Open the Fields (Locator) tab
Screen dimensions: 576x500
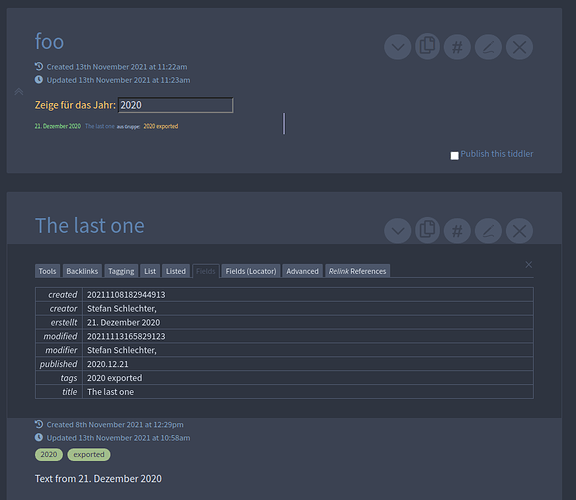251,271
